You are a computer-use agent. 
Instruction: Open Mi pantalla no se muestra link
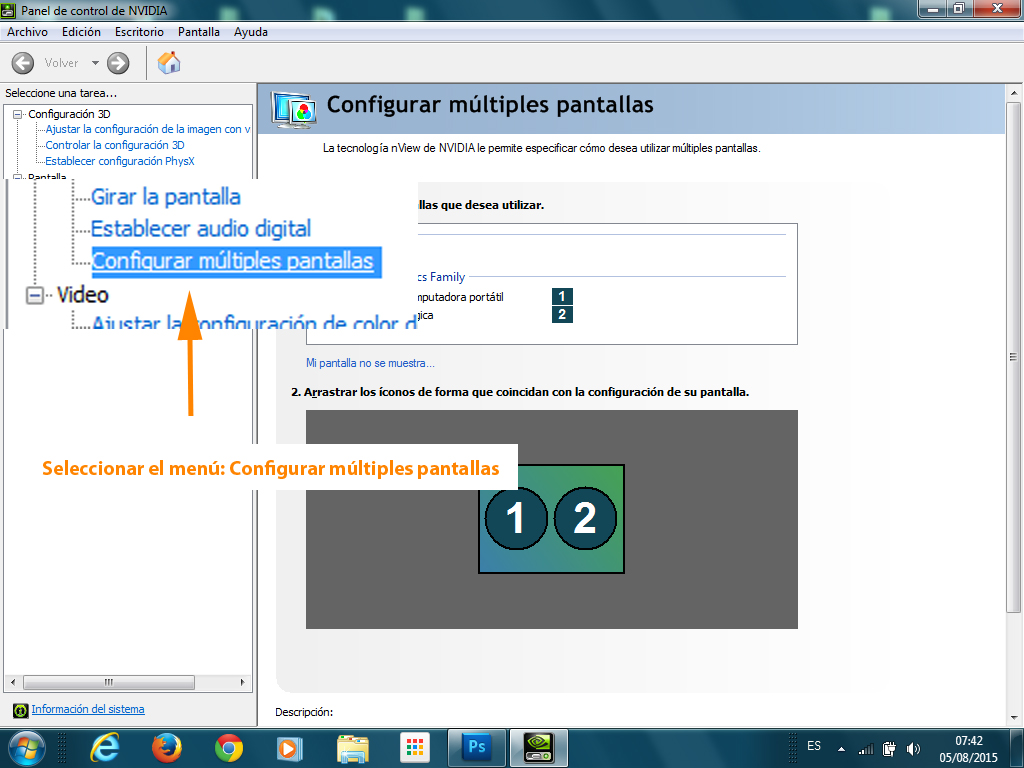[370, 363]
